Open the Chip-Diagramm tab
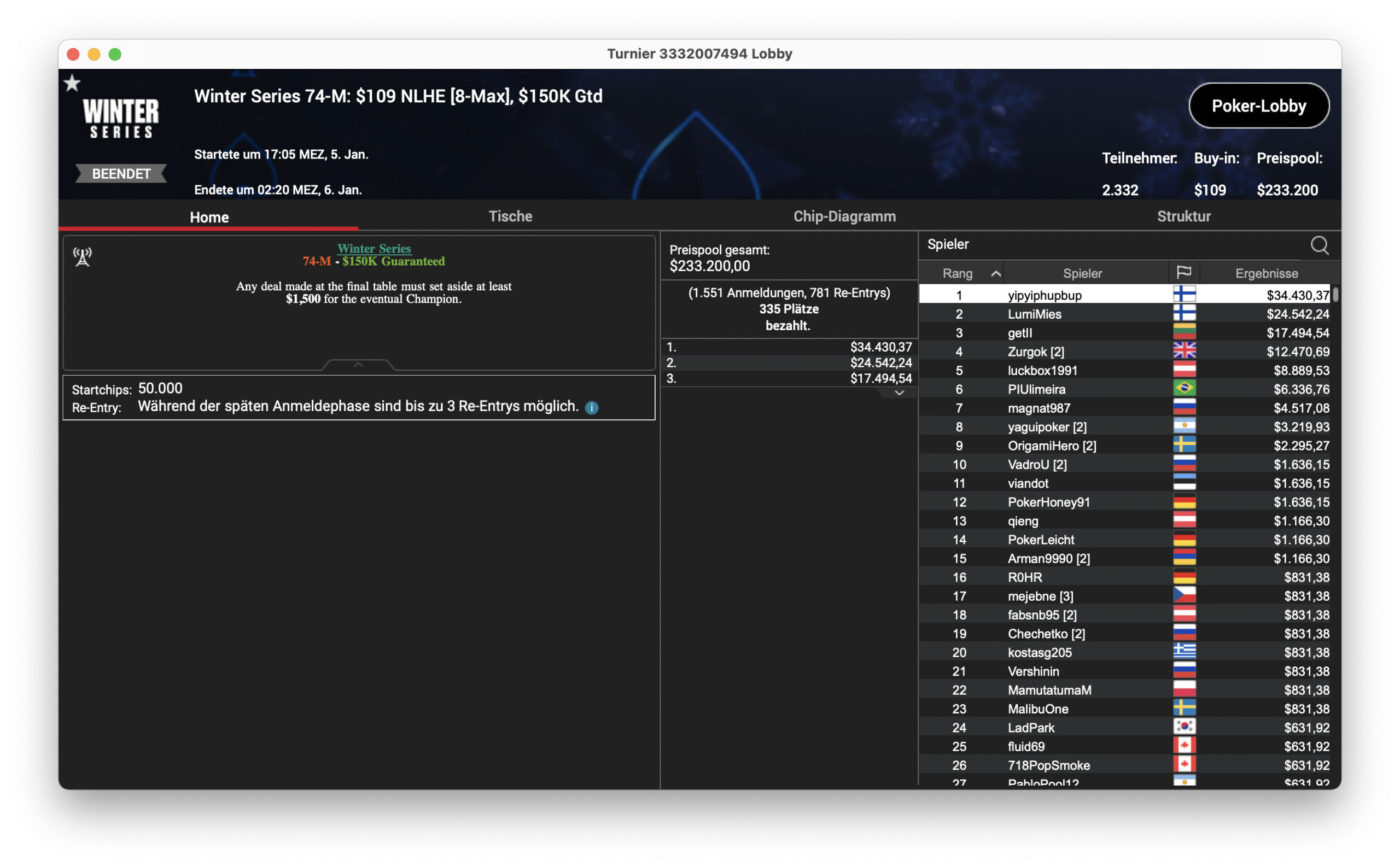This screenshot has height=867, width=1400. click(844, 216)
